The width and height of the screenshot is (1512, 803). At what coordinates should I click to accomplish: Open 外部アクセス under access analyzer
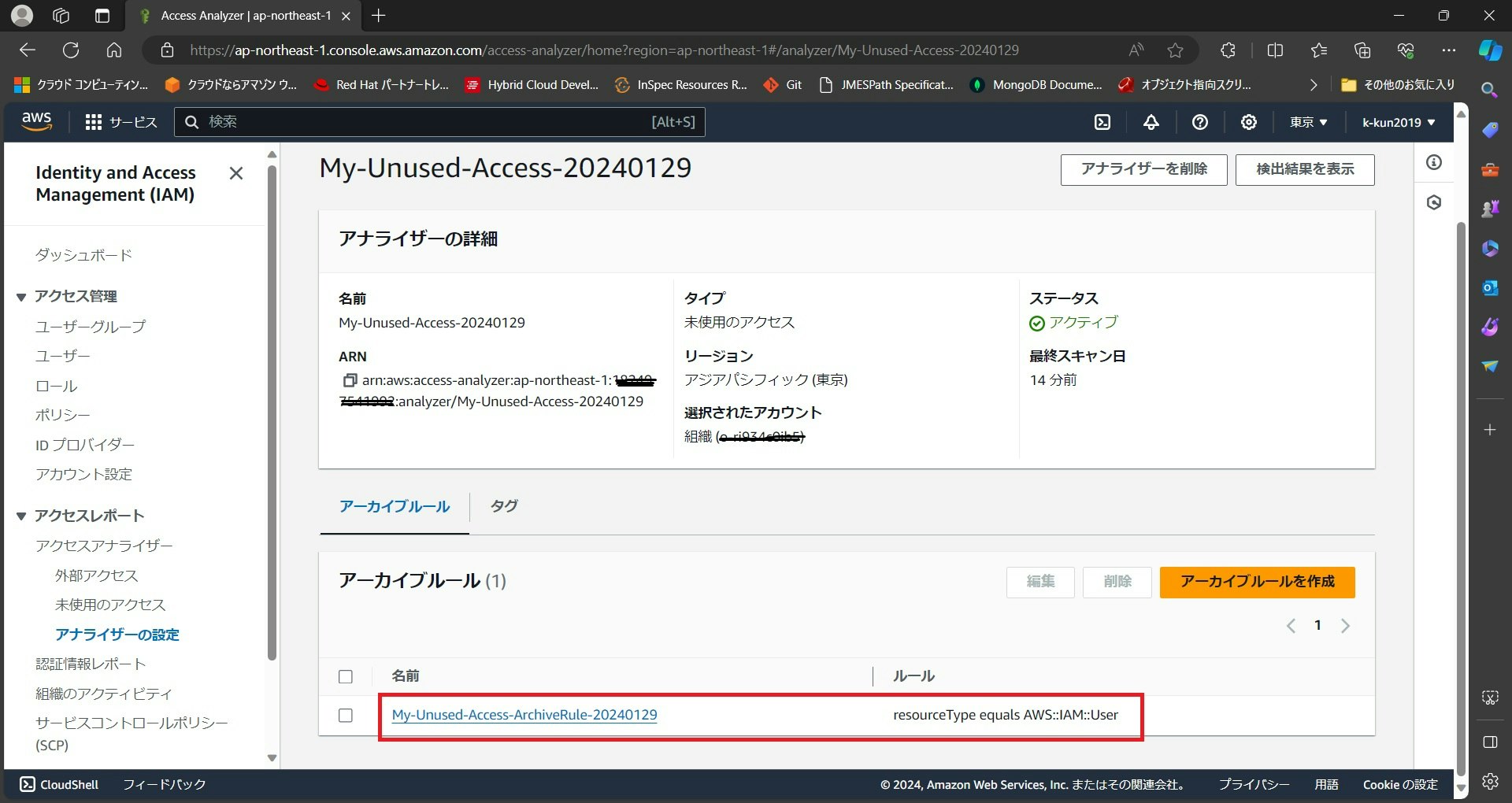click(96, 576)
